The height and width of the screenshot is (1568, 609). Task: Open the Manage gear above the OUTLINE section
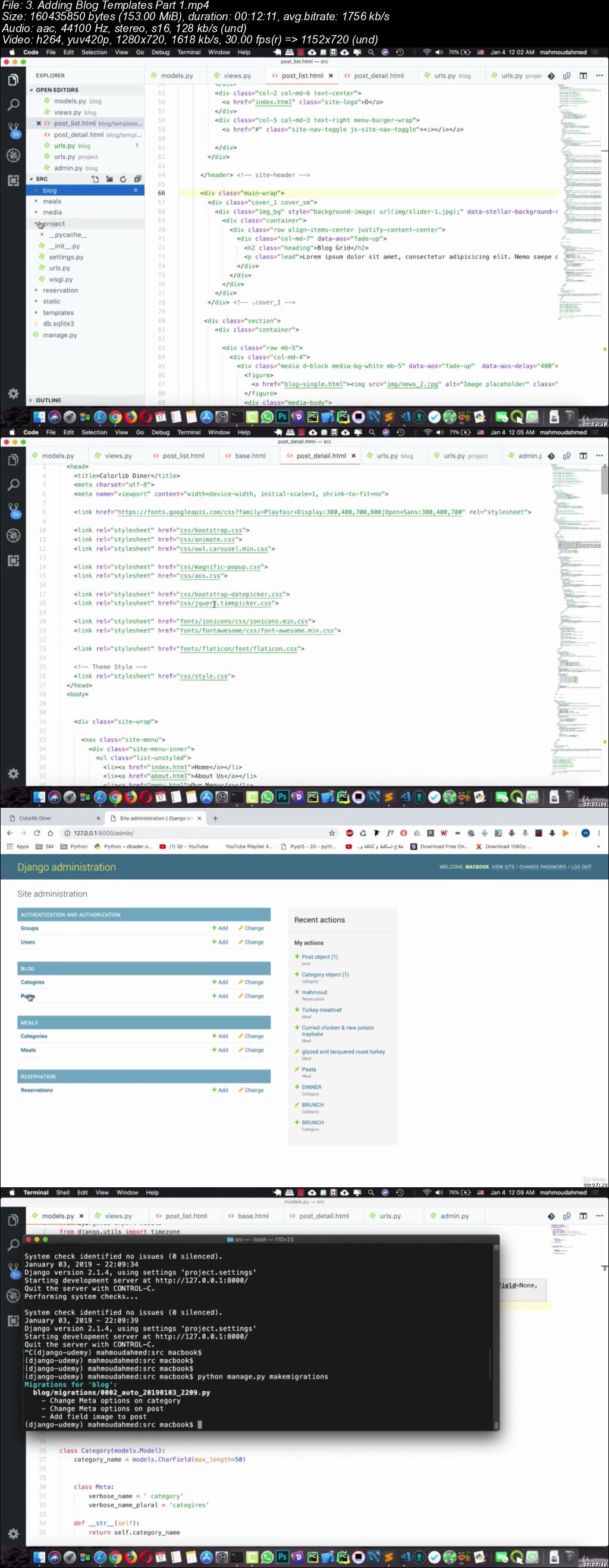12,393
